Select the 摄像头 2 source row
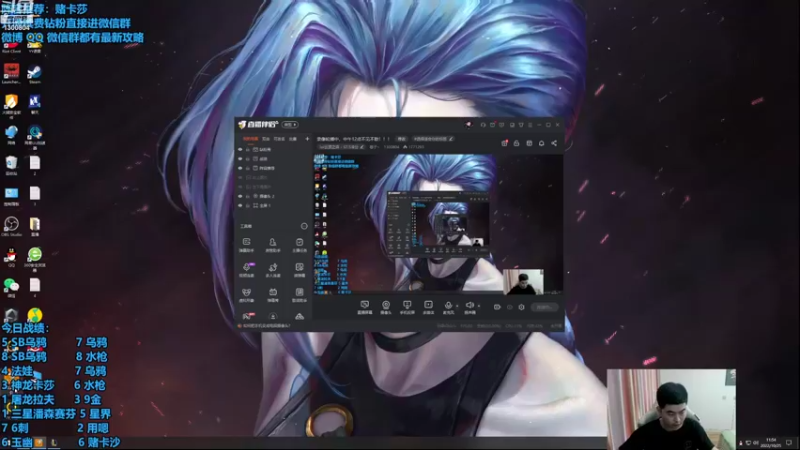Viewport: 800px width, 450px height. (x=273, y=196)
